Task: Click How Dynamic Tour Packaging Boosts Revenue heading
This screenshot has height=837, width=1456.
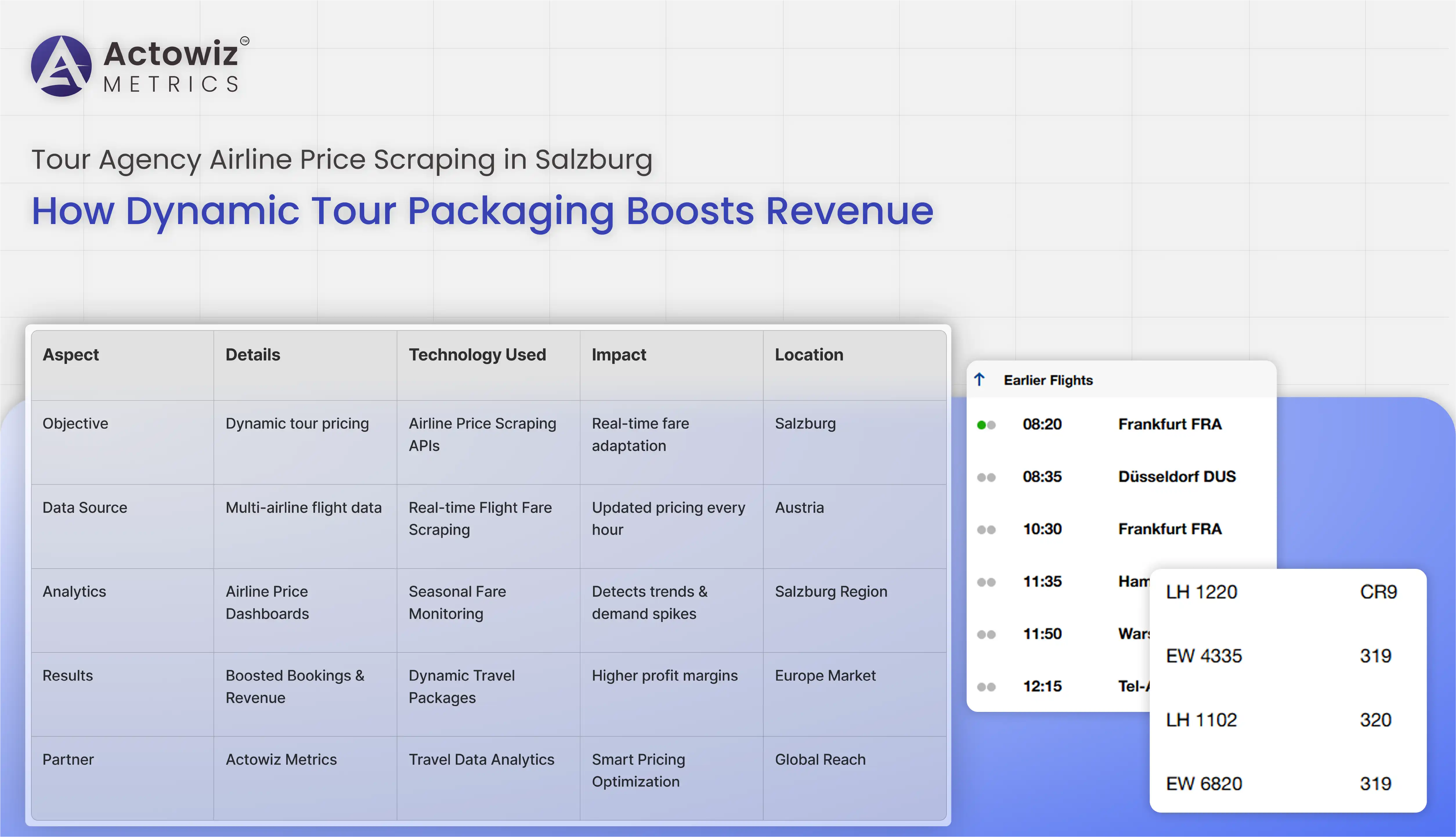Action: point(482,211)
